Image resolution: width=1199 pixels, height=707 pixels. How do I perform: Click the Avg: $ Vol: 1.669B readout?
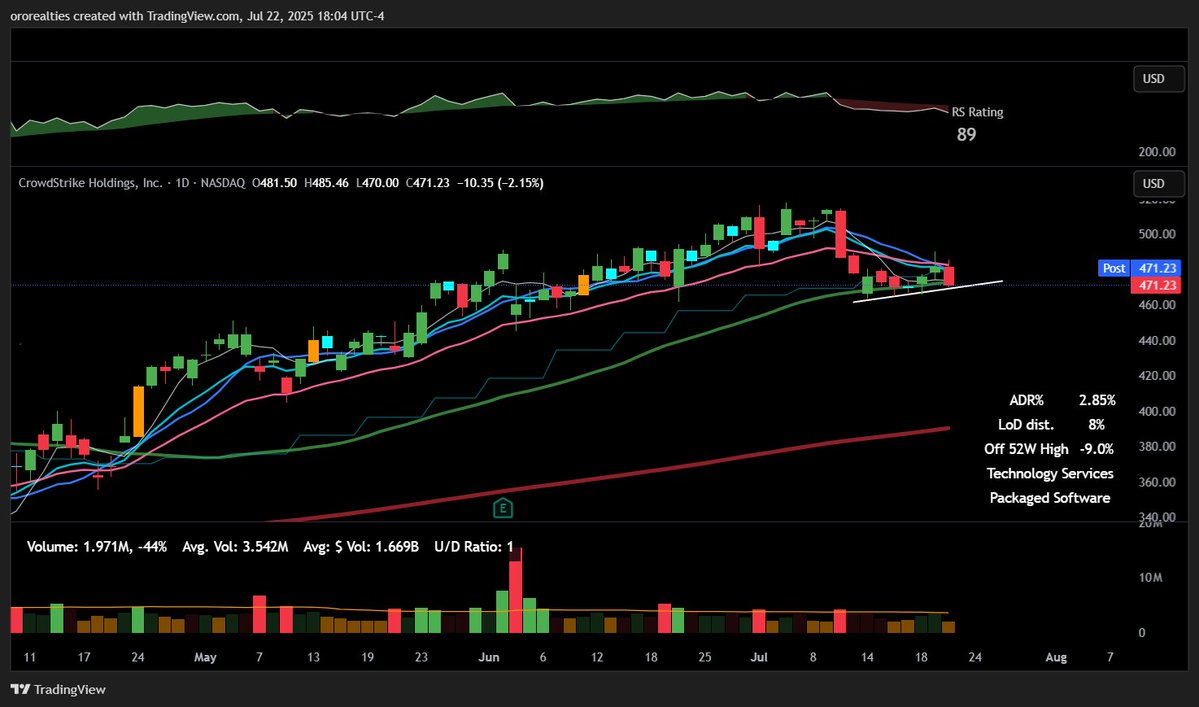point(361,547)
